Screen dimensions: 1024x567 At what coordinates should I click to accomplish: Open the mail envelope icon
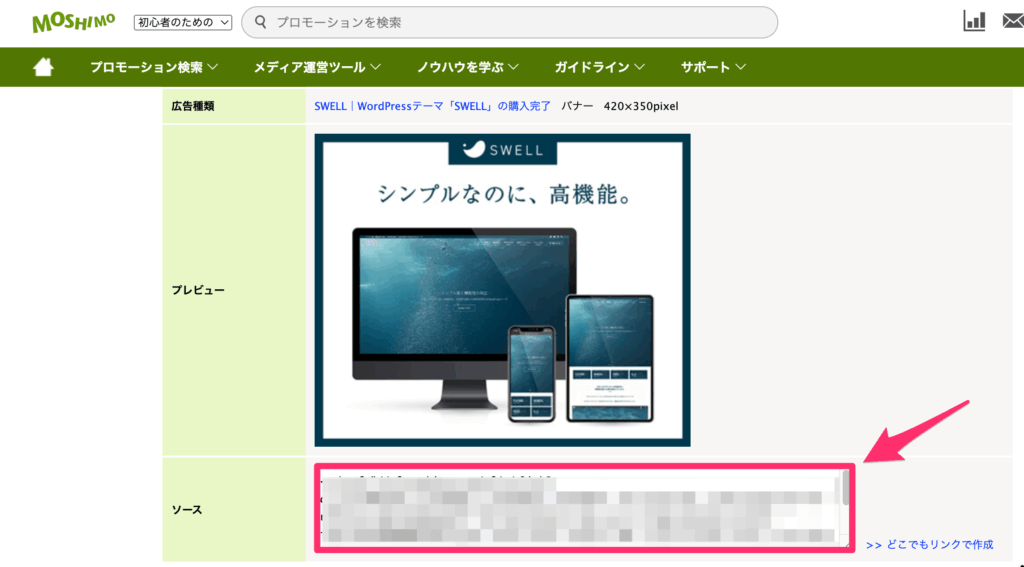point(1012,22)
